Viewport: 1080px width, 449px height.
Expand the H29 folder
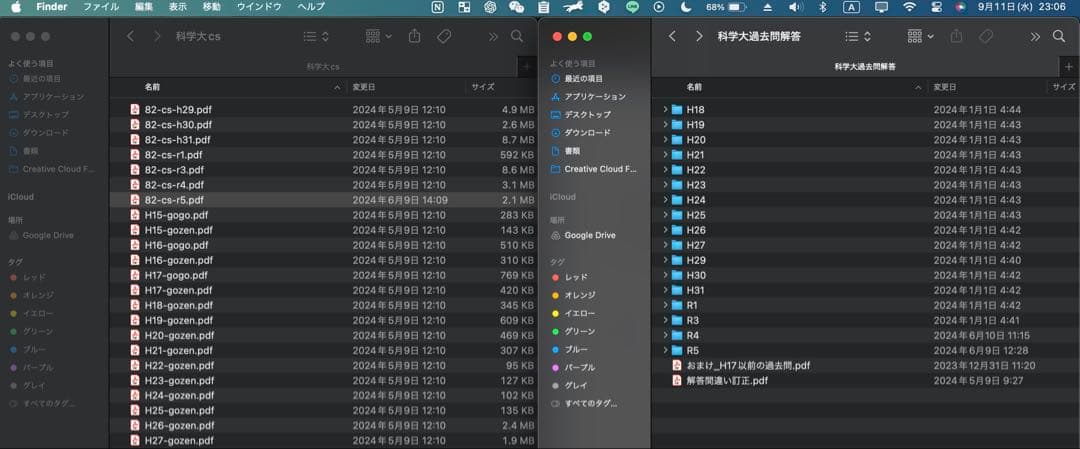[665, 260]
